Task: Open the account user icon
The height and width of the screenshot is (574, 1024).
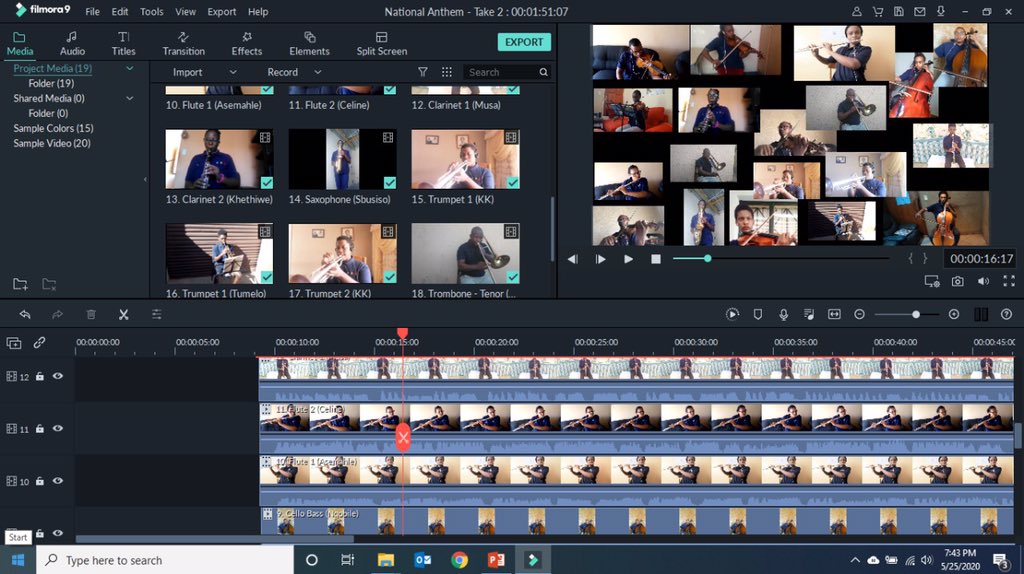Action: click(x=856, y=11)
